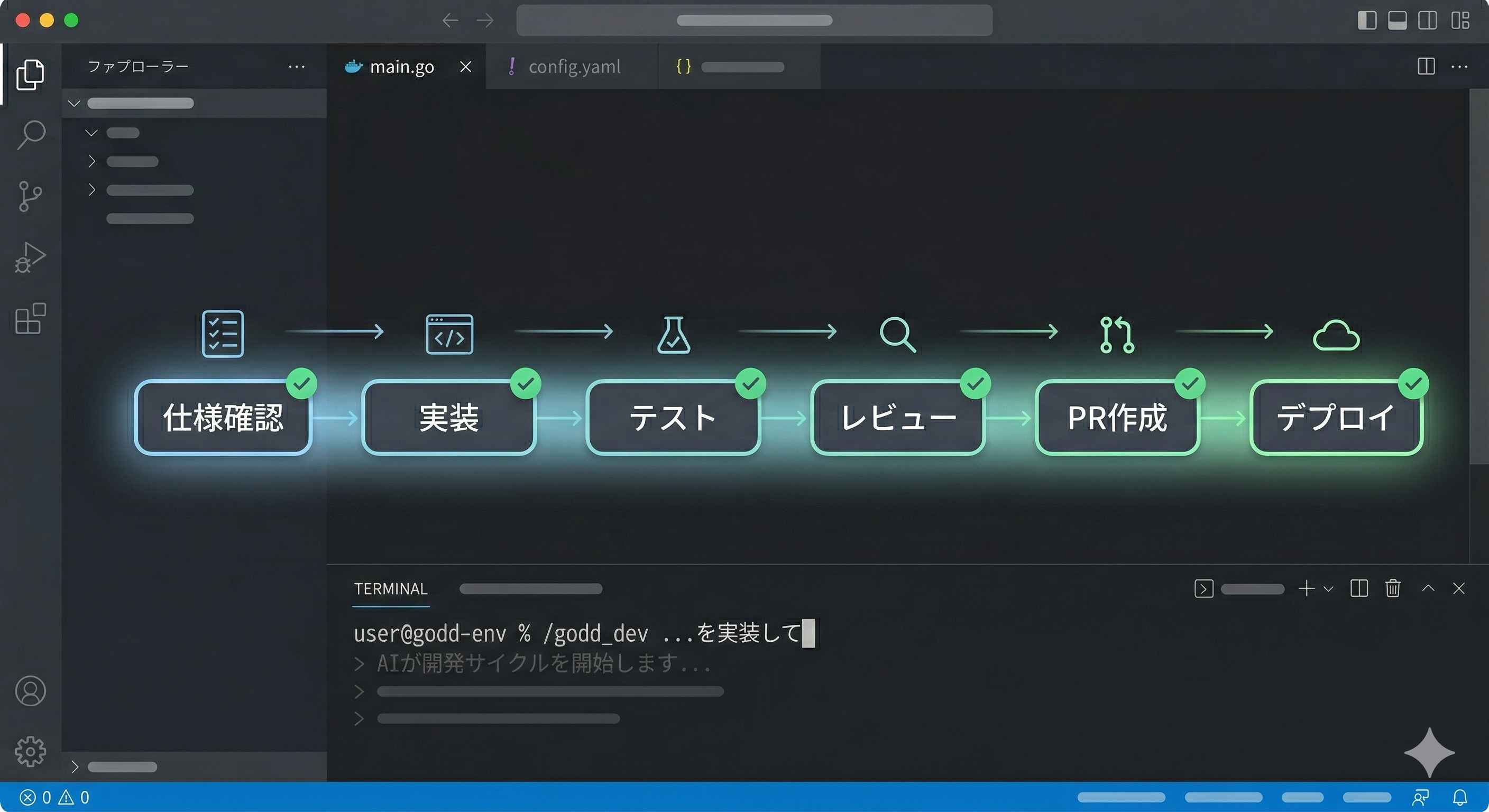
Task: Open the Search view in activity bar
Action: pyautogui.click(x=30, y=135)
